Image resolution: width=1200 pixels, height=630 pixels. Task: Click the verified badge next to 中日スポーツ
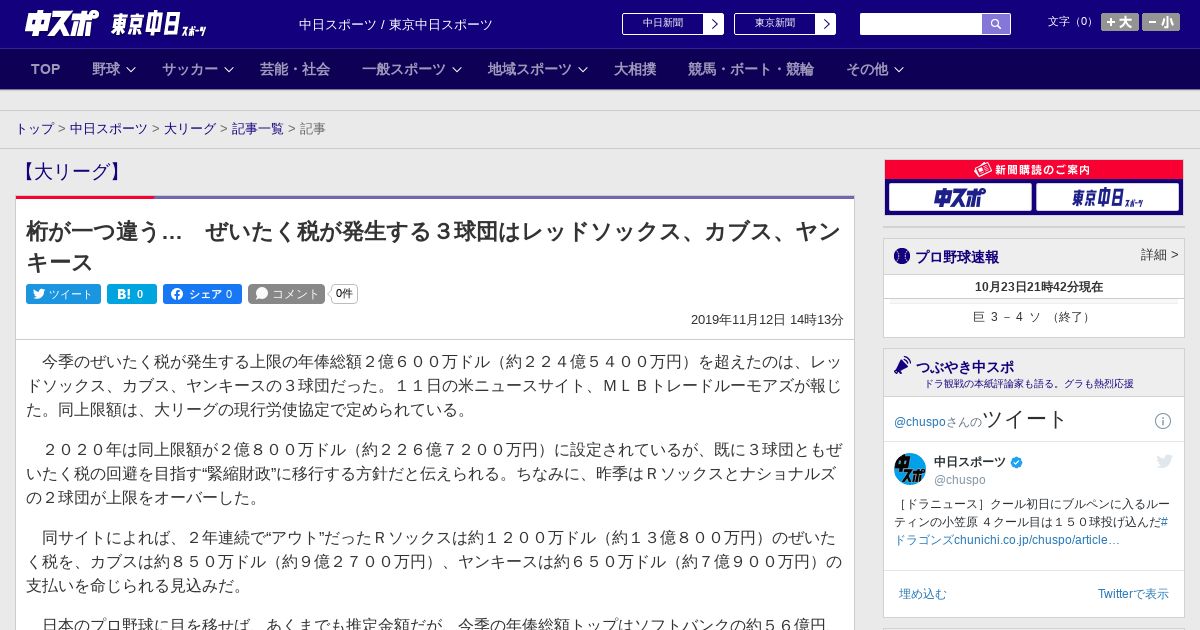[1017, 462]
